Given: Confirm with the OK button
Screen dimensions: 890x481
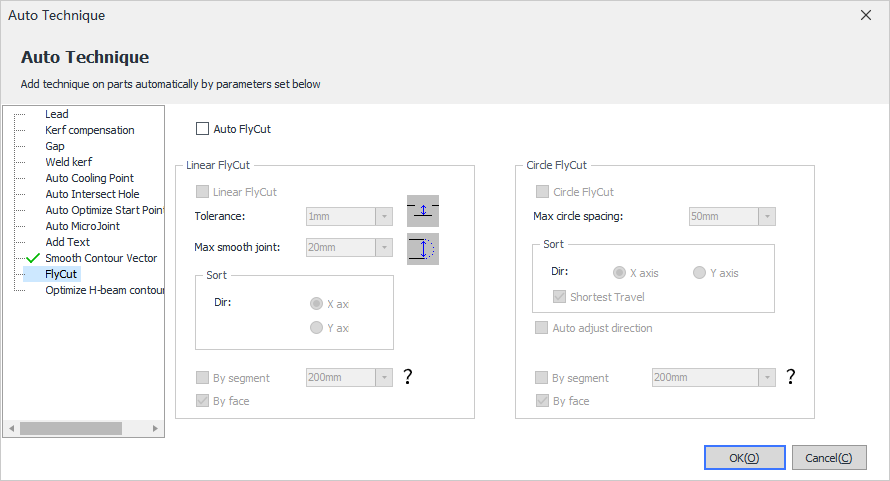Looking at the screenshot, I should coord(745,458).
